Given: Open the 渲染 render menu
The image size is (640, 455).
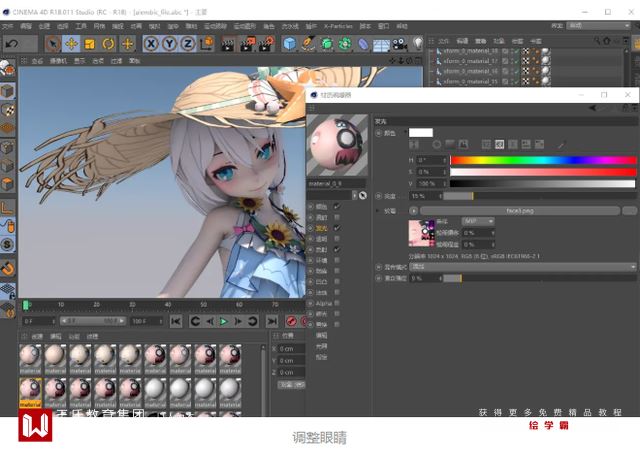Looking at the screenshot, I should click(173, 26).
